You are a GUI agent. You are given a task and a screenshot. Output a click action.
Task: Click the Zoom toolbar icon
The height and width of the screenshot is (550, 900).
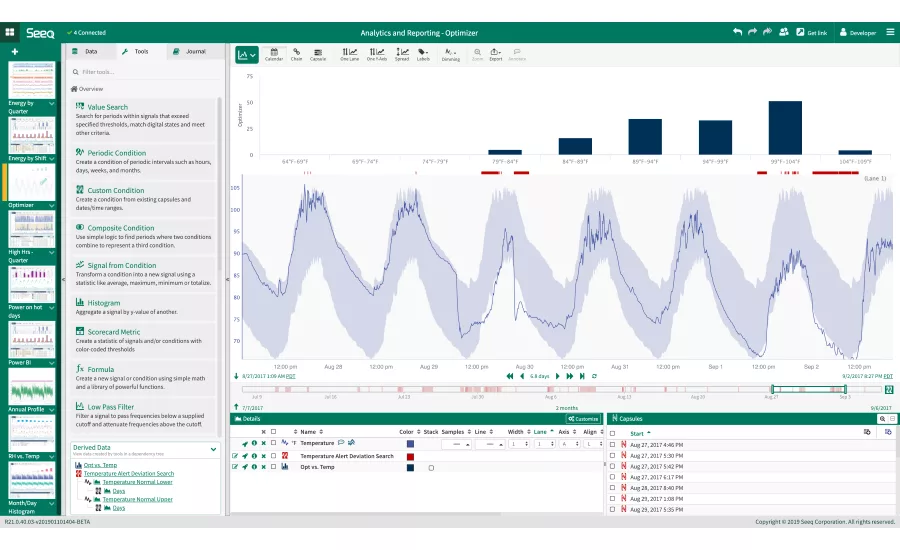coord(477,54)
